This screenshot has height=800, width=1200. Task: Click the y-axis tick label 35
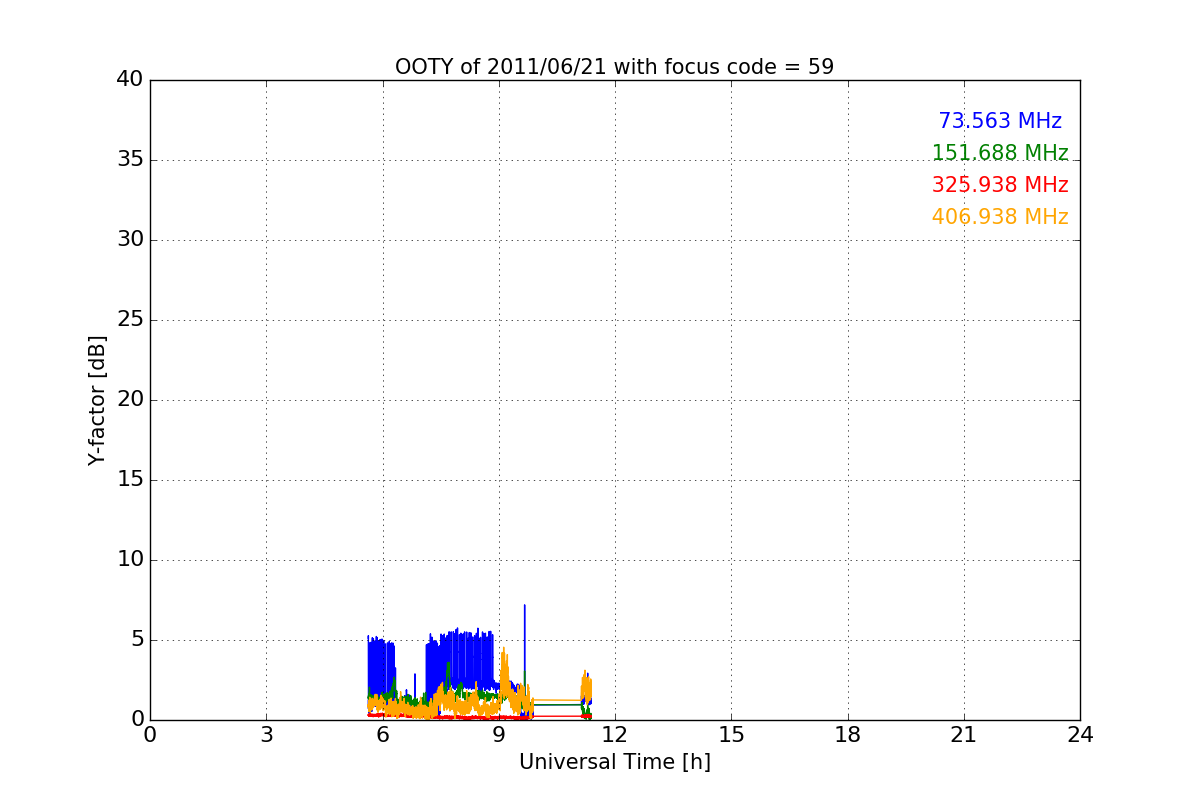pos(130,160)
